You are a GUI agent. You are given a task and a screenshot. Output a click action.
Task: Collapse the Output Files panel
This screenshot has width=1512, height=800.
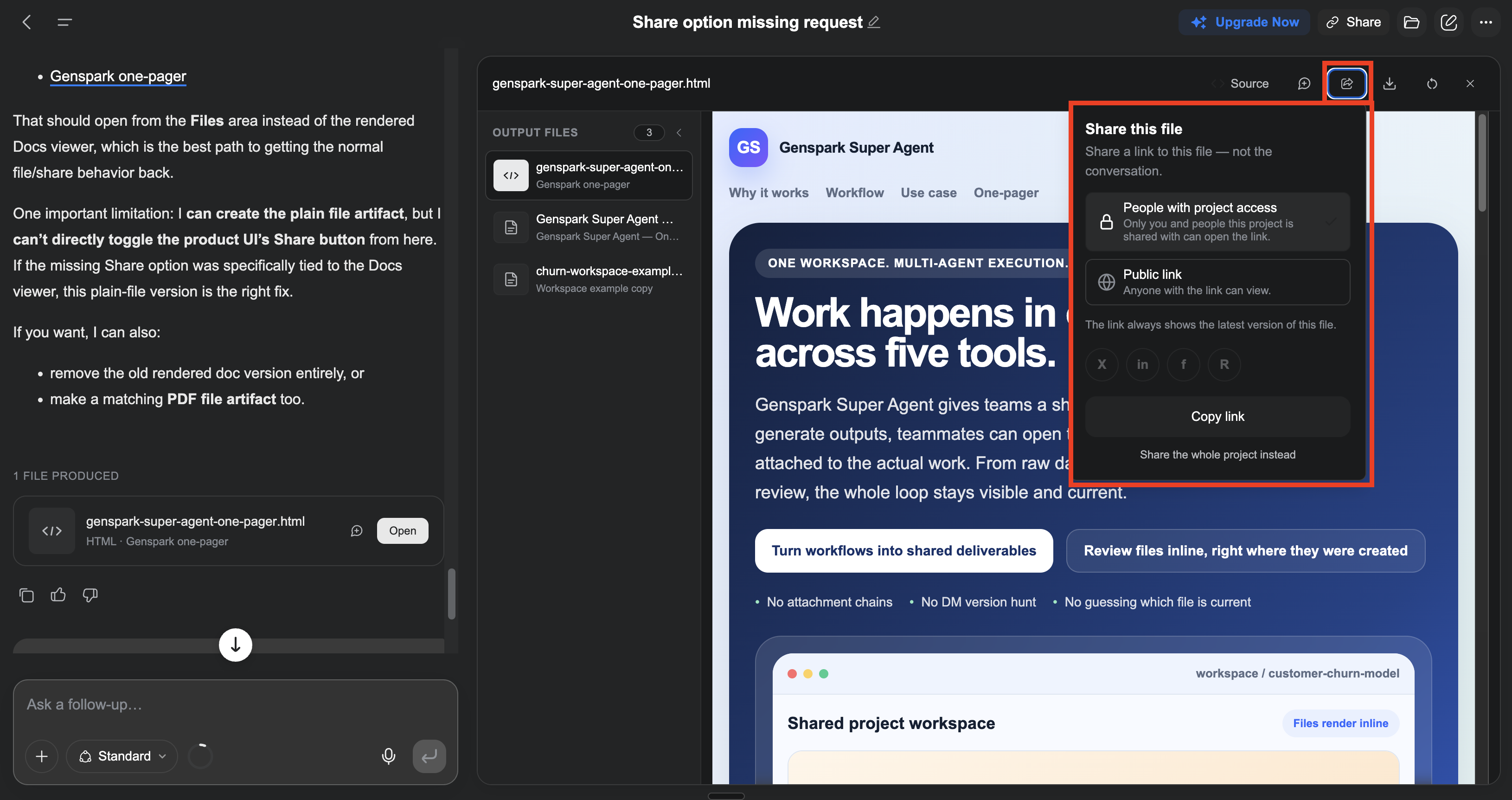coord(679,133)
